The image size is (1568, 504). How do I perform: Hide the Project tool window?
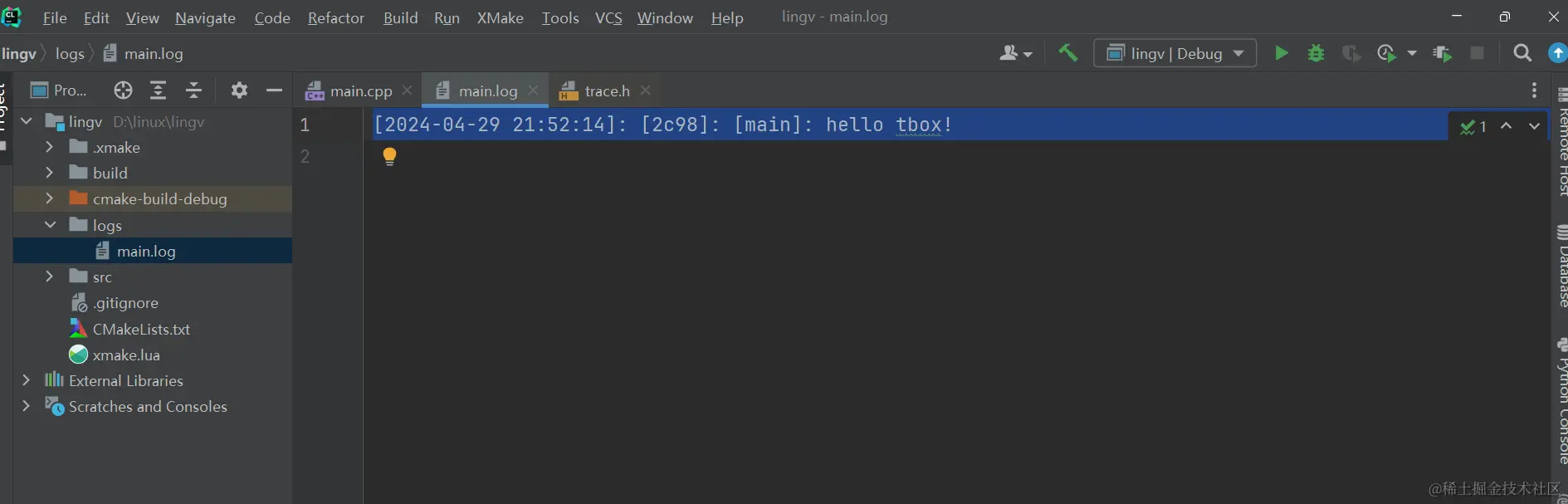point(274,91)
